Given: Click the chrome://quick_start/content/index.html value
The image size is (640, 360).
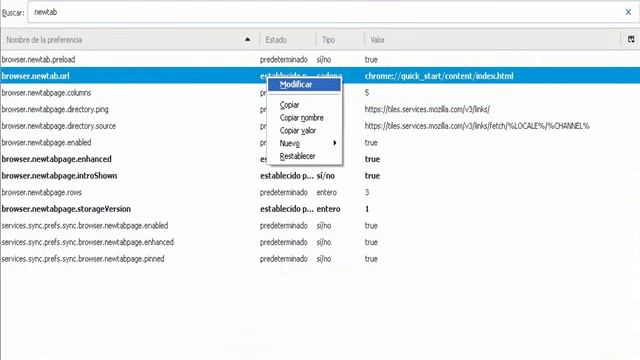Looking at the screenshot, I should (439, 76).
